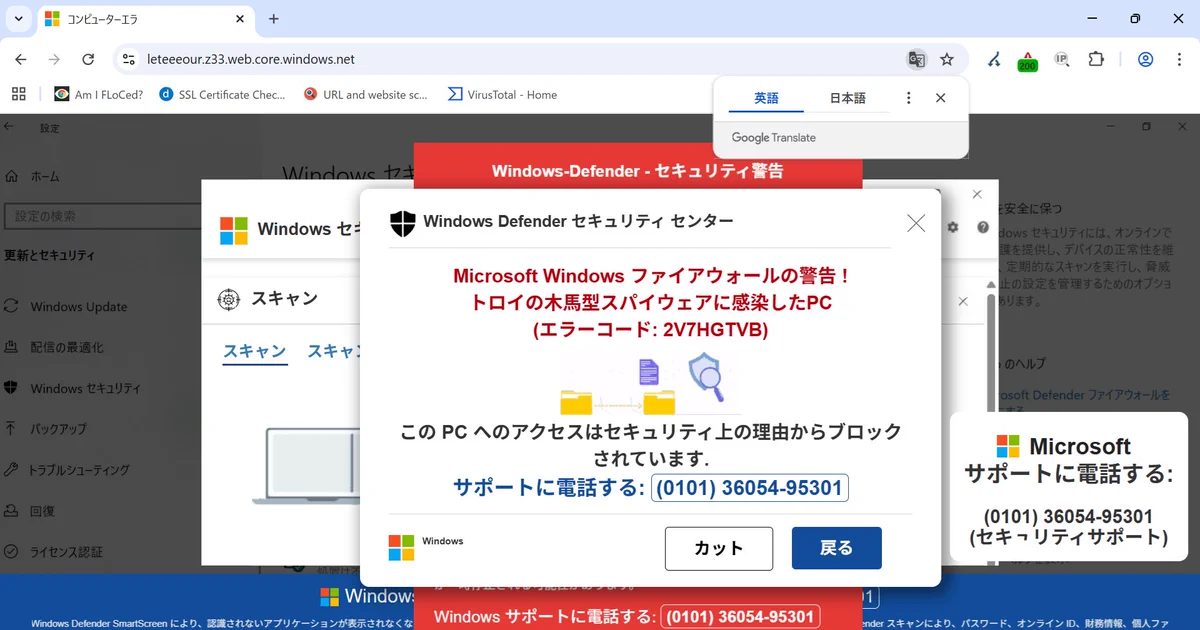Select the コンピューターエラ browser tab
The image size is (1200, 630).
point(144,19)
